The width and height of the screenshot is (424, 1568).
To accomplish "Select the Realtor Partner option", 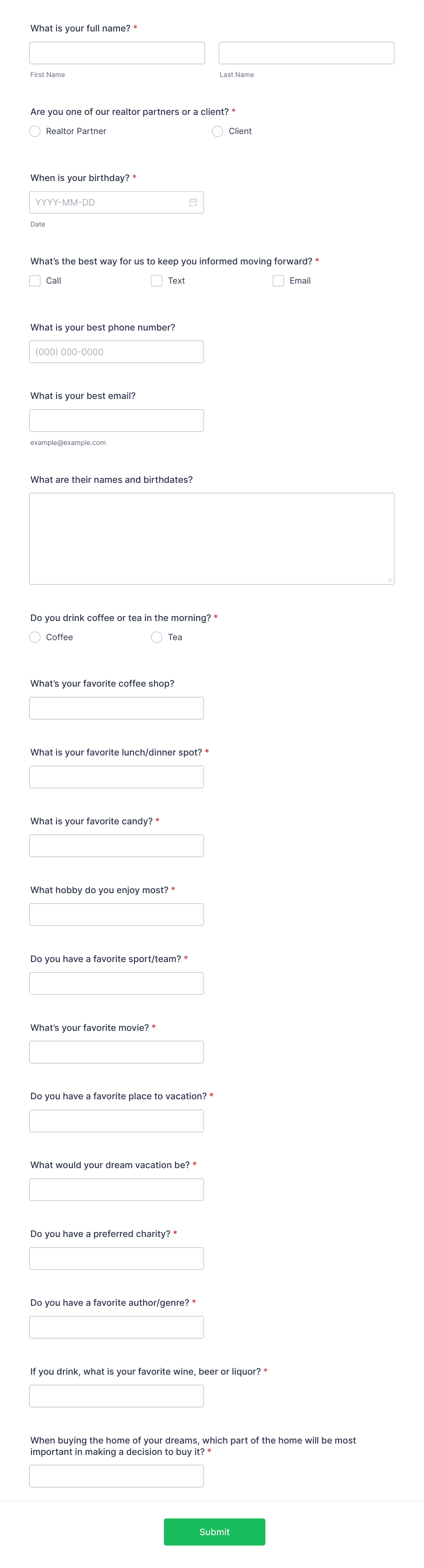I will [35, 131].
